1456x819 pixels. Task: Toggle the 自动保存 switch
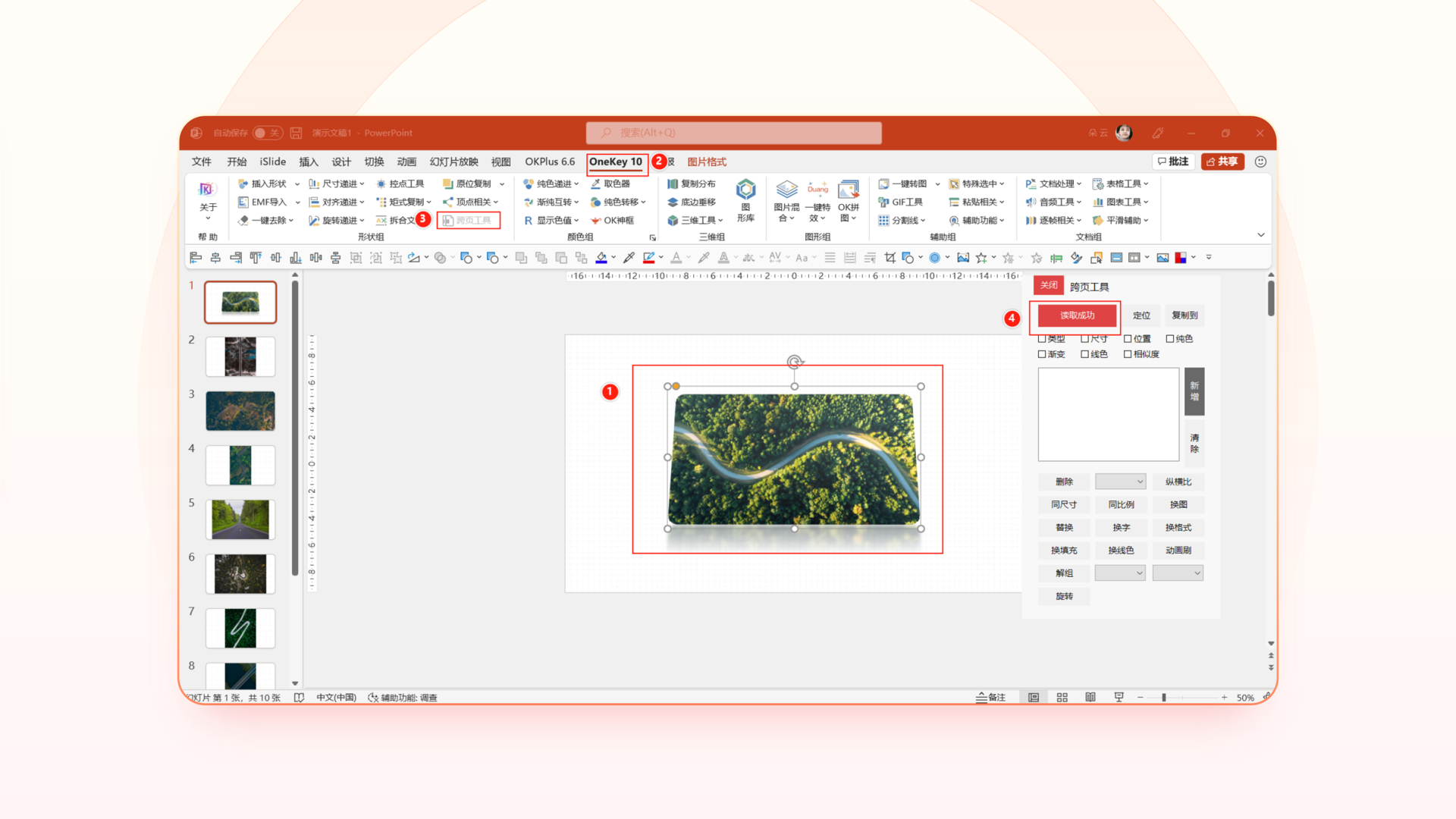click(x=267, y=133)
